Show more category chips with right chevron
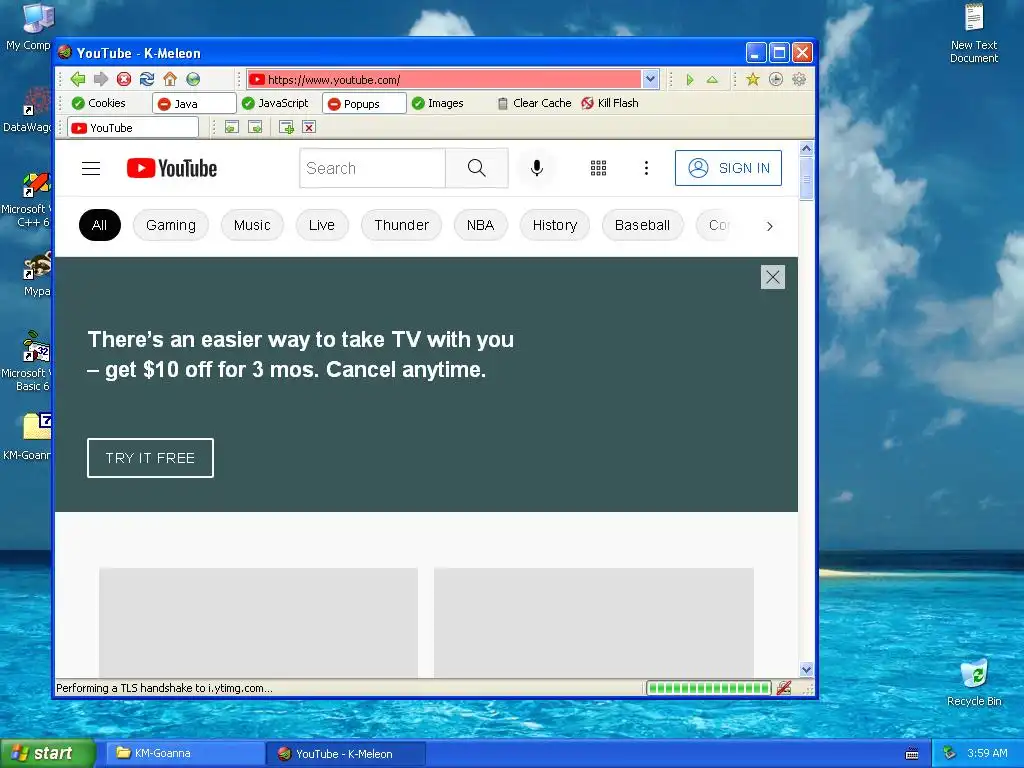 (769, 226)
